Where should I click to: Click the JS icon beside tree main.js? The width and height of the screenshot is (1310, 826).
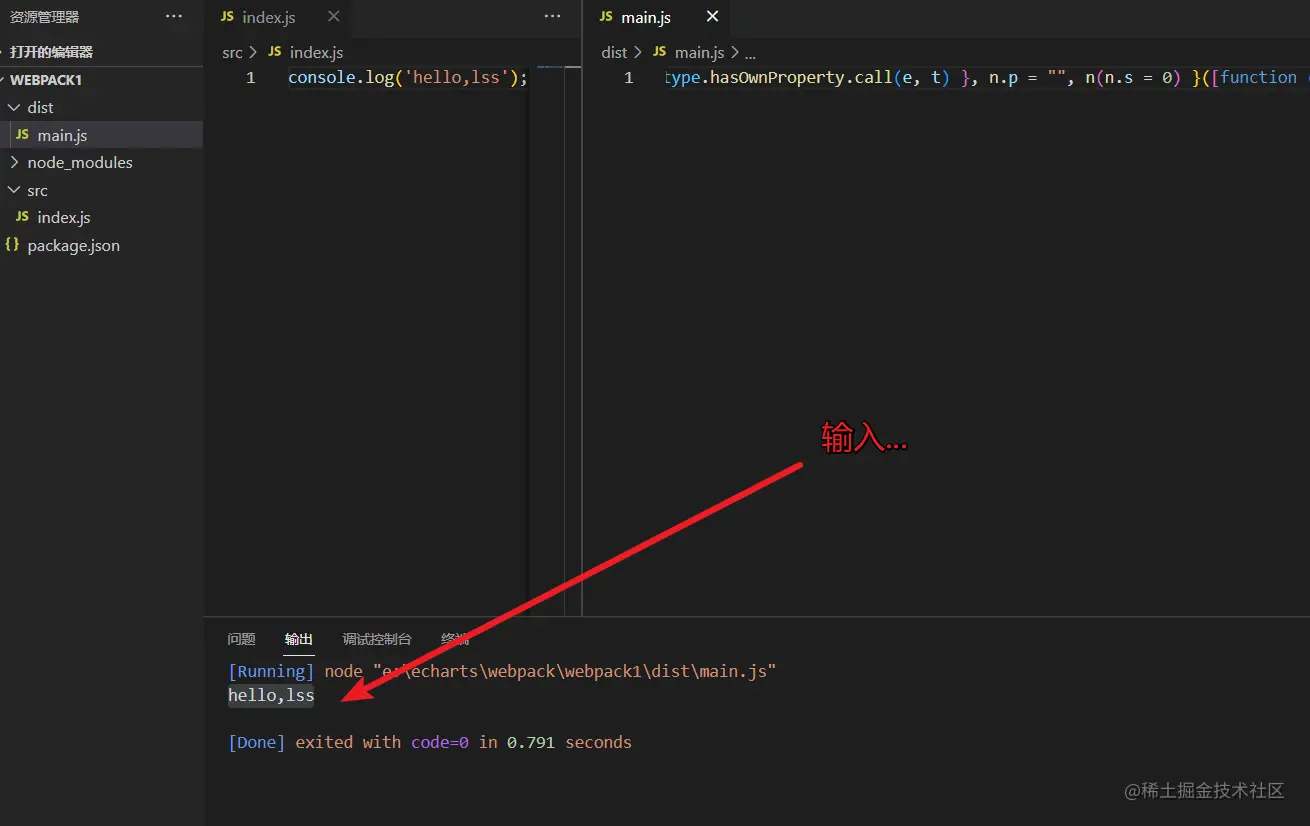tap(22, 135)
